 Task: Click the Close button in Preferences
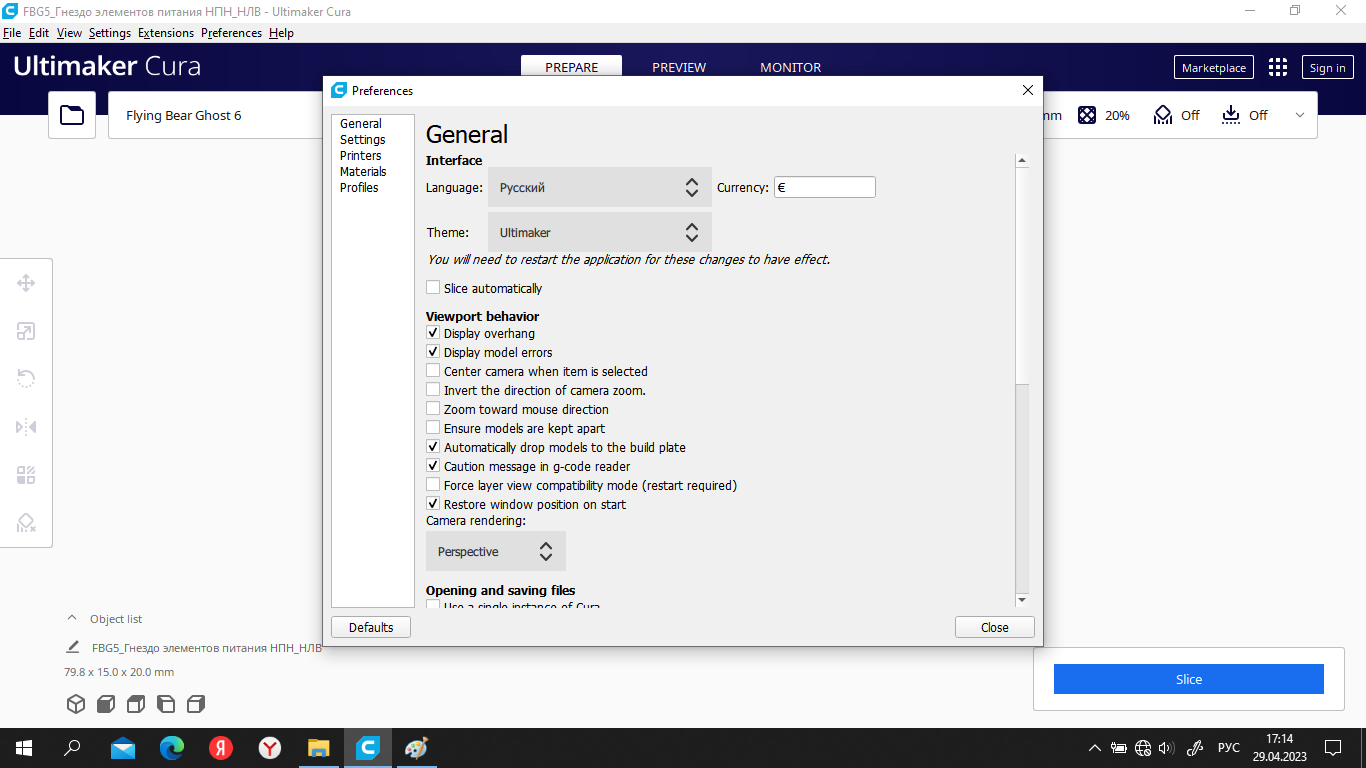click(995, 627)
